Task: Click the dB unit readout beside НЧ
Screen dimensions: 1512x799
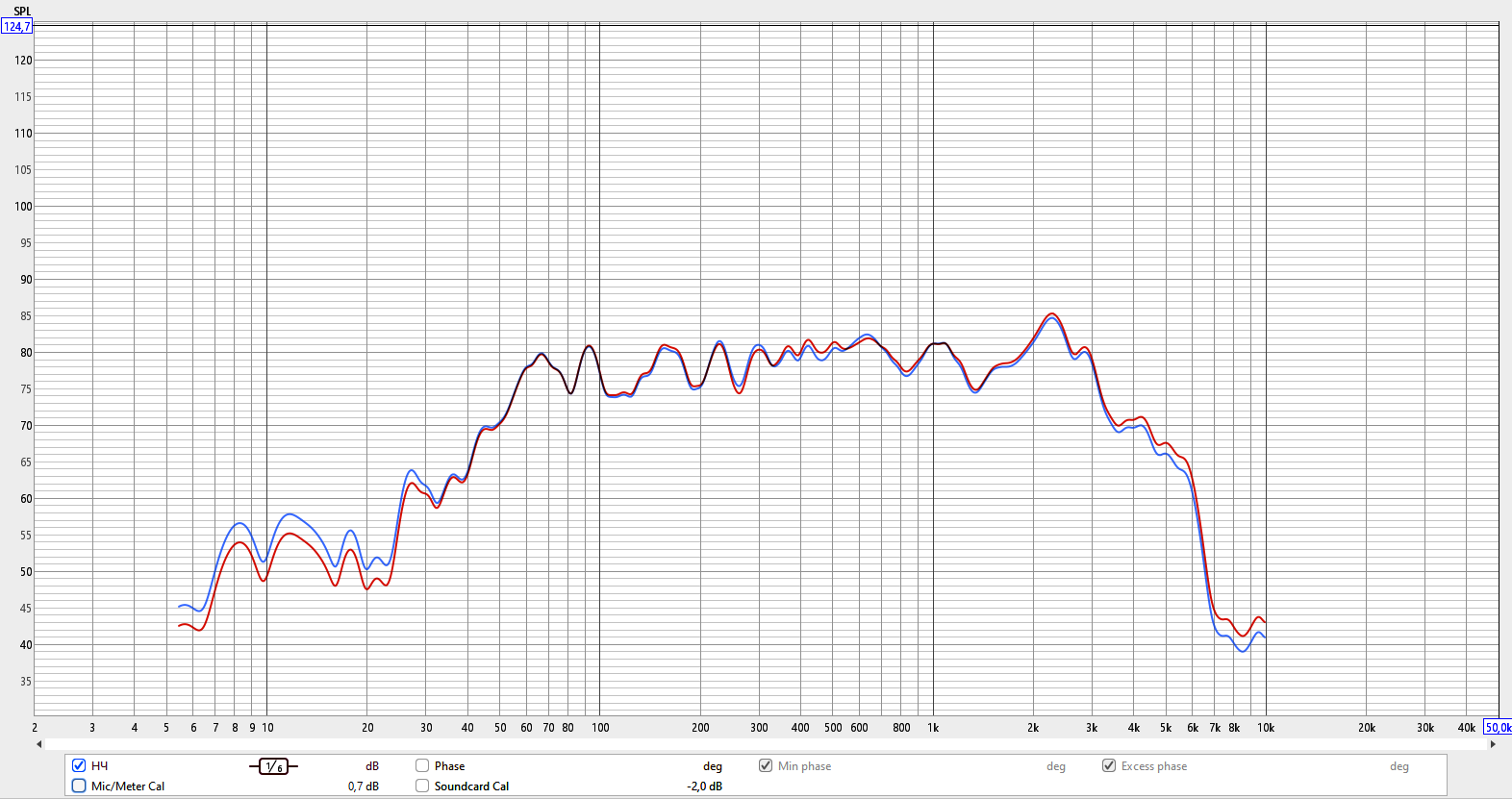Action: tap(372, 766)
